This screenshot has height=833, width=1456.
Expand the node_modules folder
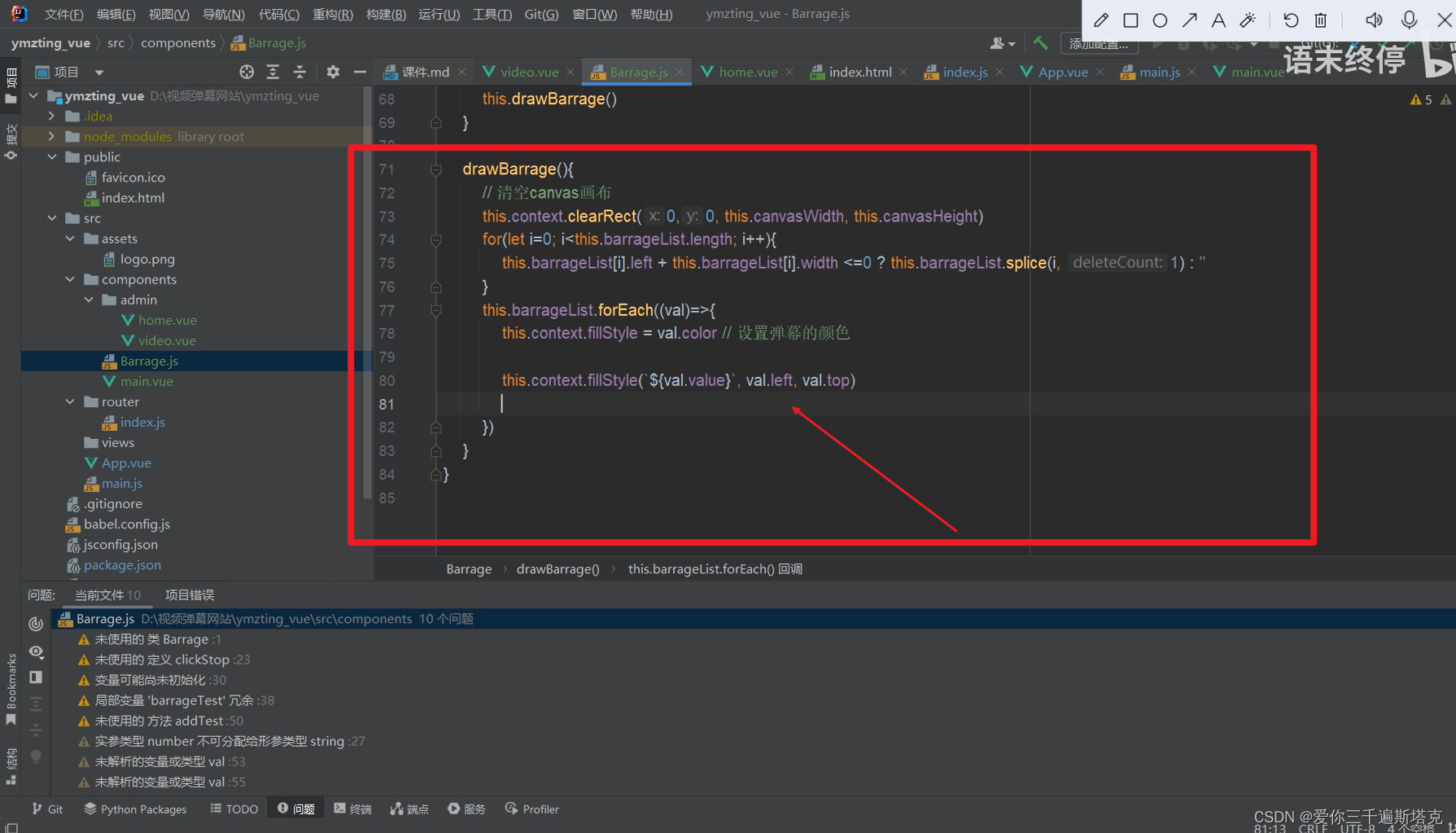(52, 137)
